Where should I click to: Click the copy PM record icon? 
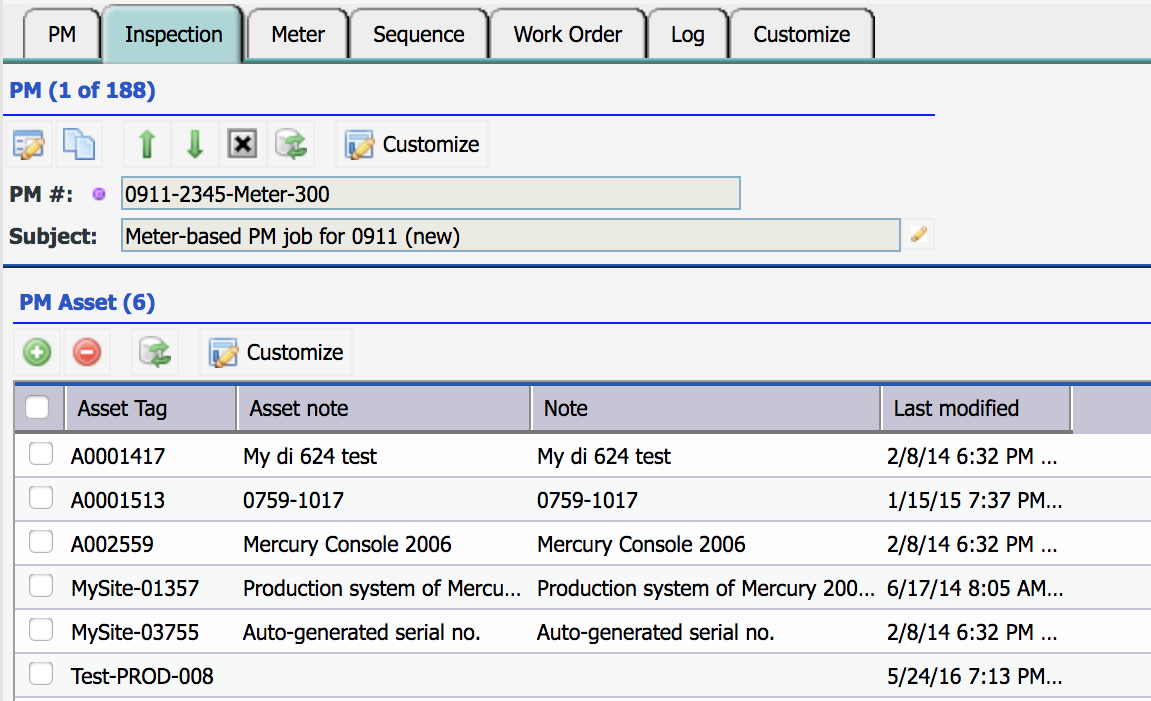[79, 145]
